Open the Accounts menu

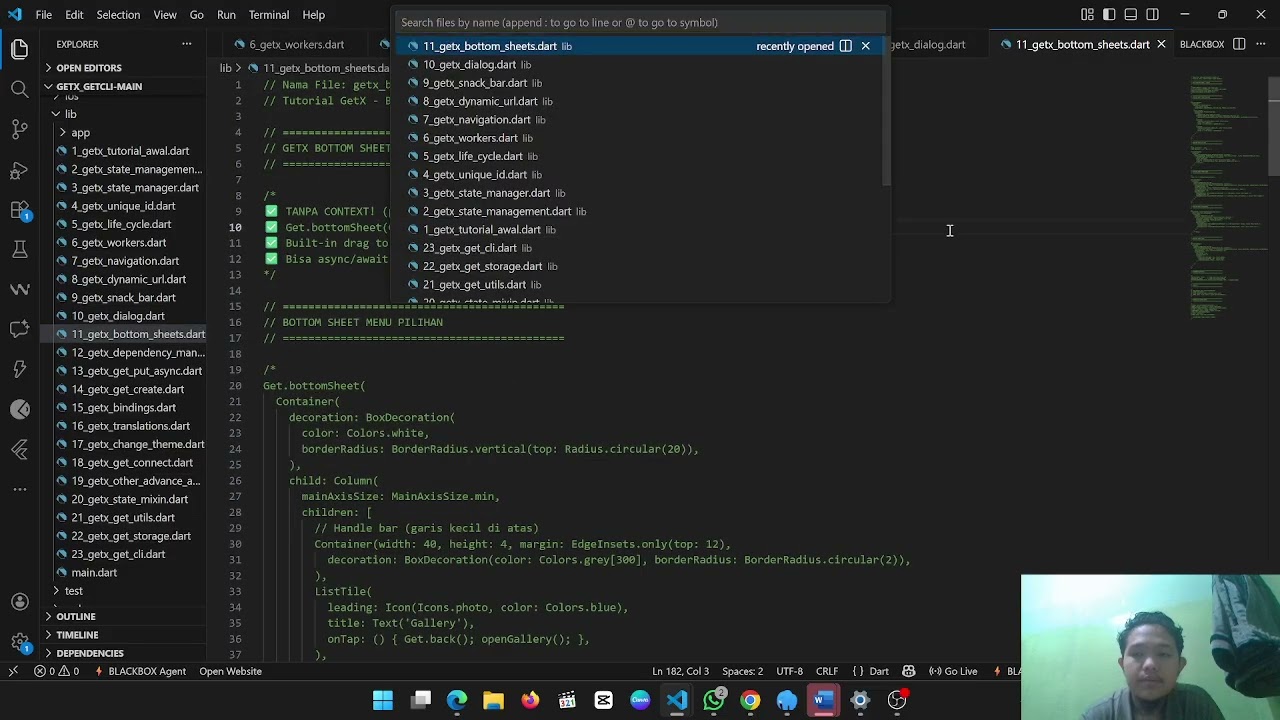coord(19,602)
